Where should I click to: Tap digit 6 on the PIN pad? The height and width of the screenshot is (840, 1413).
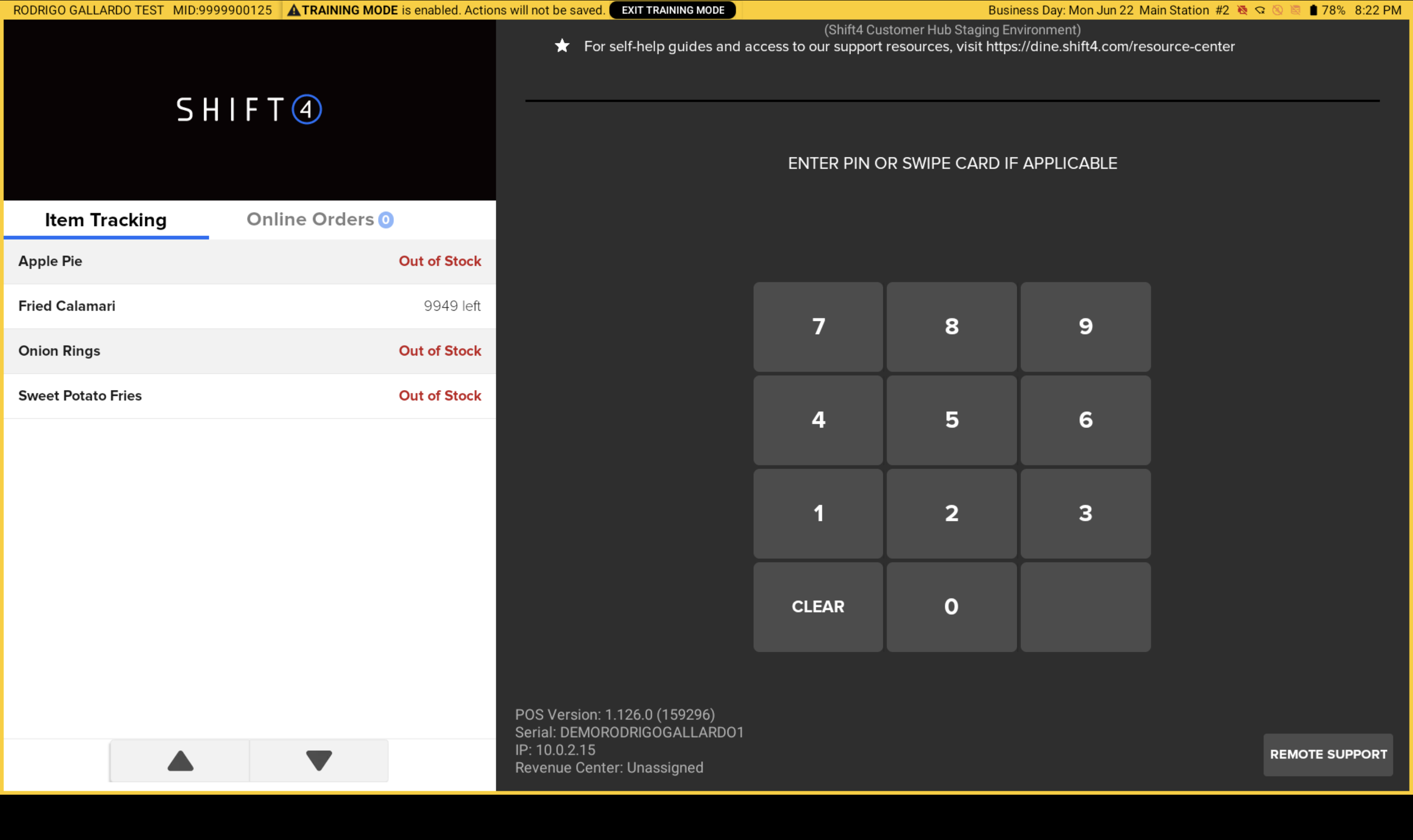[1085, 420]
